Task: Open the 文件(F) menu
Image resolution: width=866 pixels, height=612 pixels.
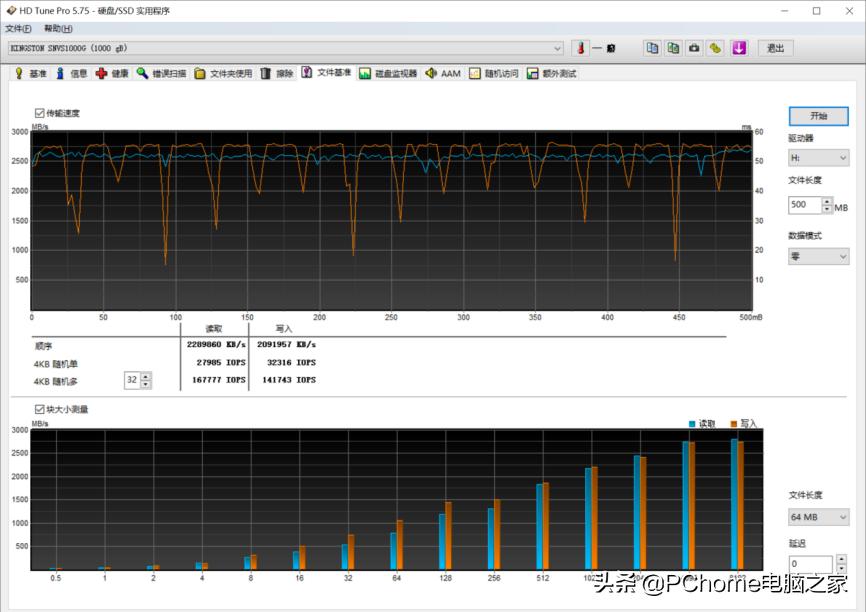Action: [18, 29]
